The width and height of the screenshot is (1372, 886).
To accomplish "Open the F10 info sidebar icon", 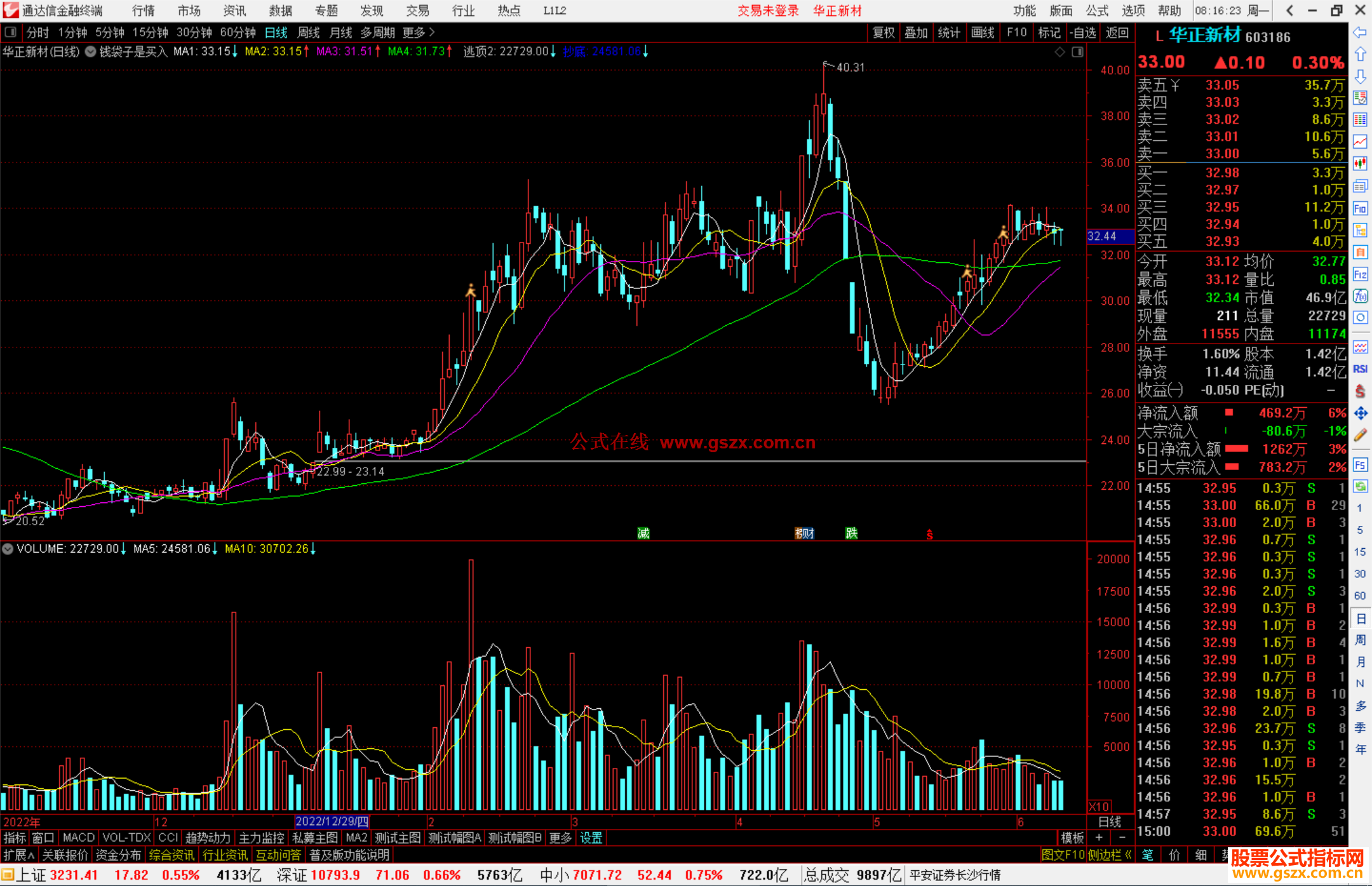I will [x=1360, y=208].
